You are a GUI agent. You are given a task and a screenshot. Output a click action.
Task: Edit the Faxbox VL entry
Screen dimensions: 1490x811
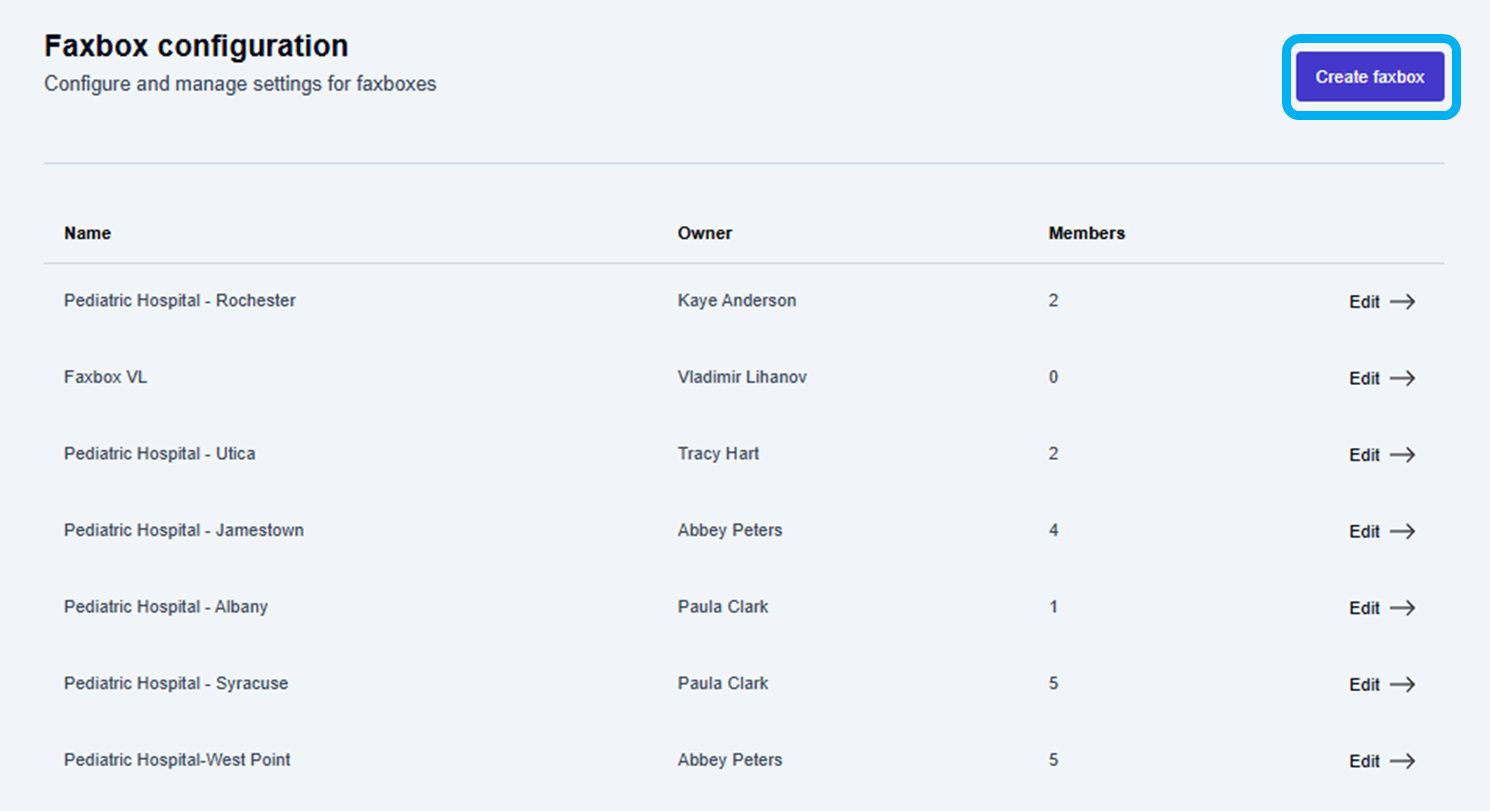coord(1364,378)
